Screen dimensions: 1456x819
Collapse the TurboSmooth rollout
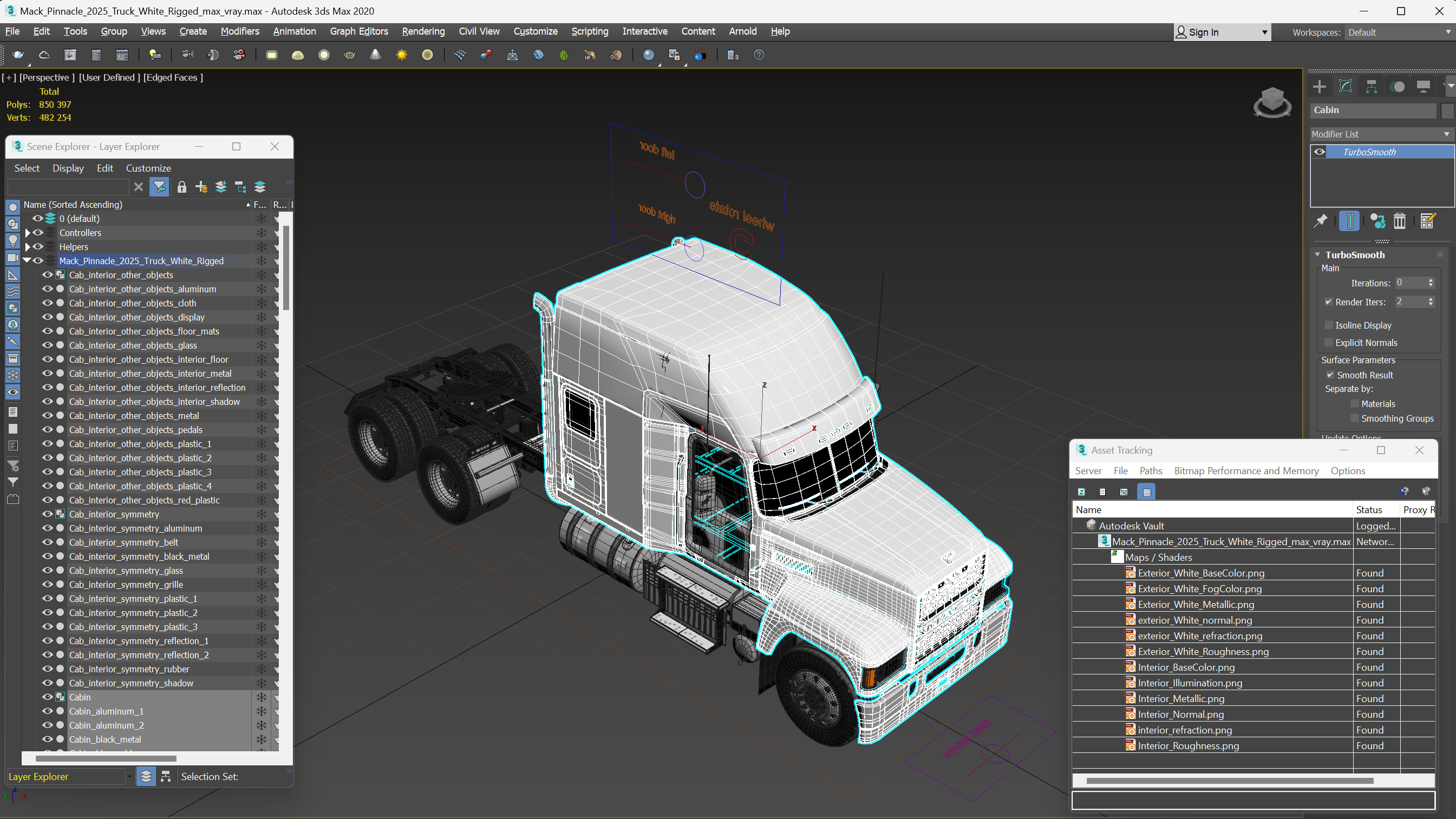[1317, 254]
